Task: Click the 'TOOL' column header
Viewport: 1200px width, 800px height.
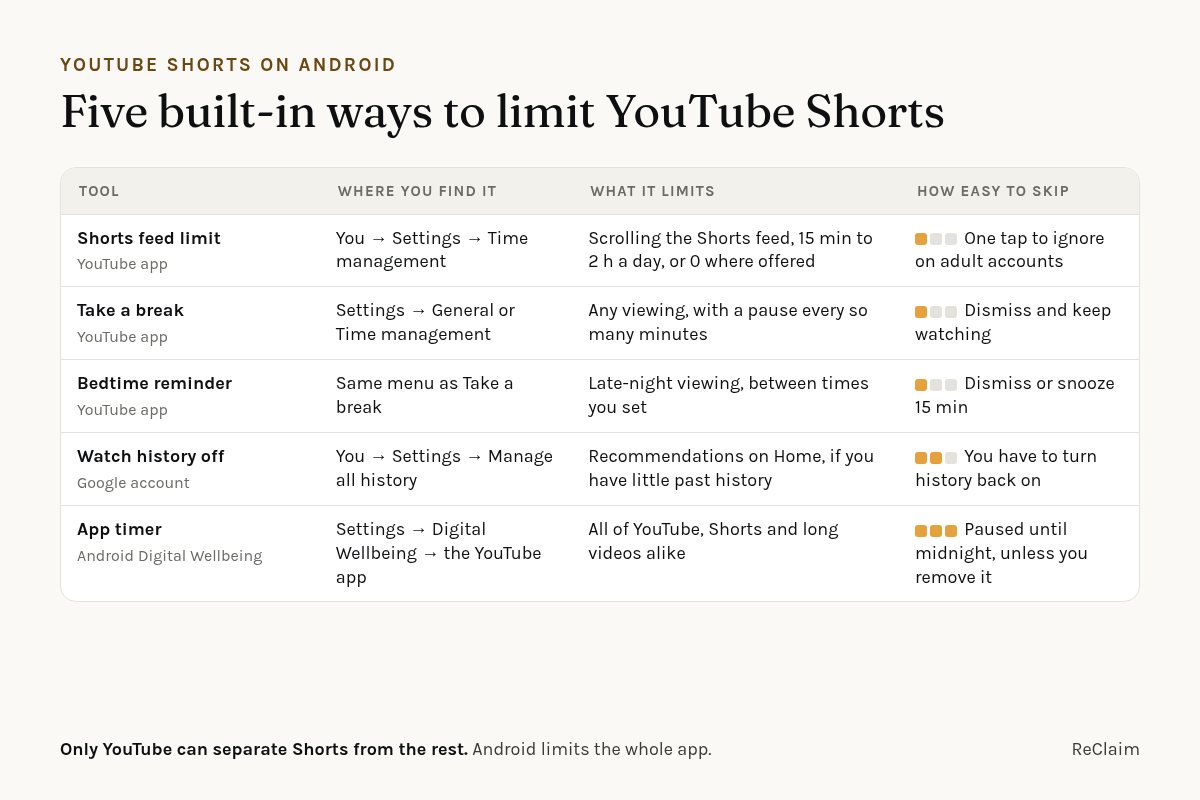Action: click(99, 191)
